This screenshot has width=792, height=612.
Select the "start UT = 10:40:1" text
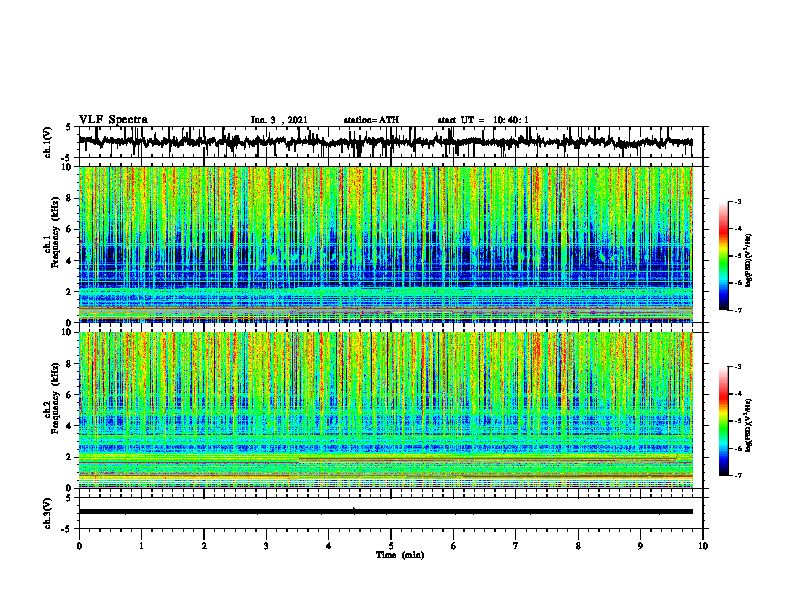pyautogui.click(x=483, y=120)
